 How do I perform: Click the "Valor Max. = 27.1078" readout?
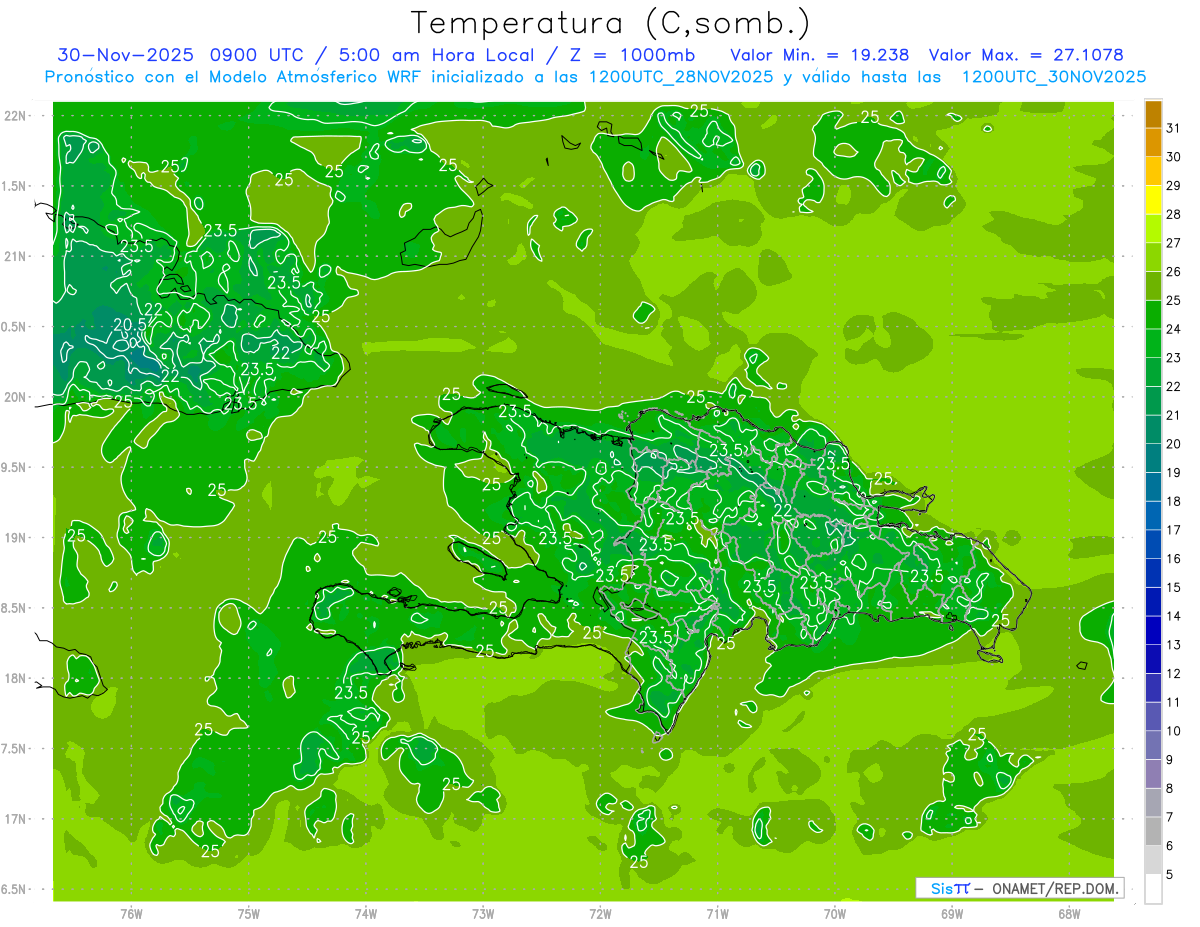[1025, 55]
